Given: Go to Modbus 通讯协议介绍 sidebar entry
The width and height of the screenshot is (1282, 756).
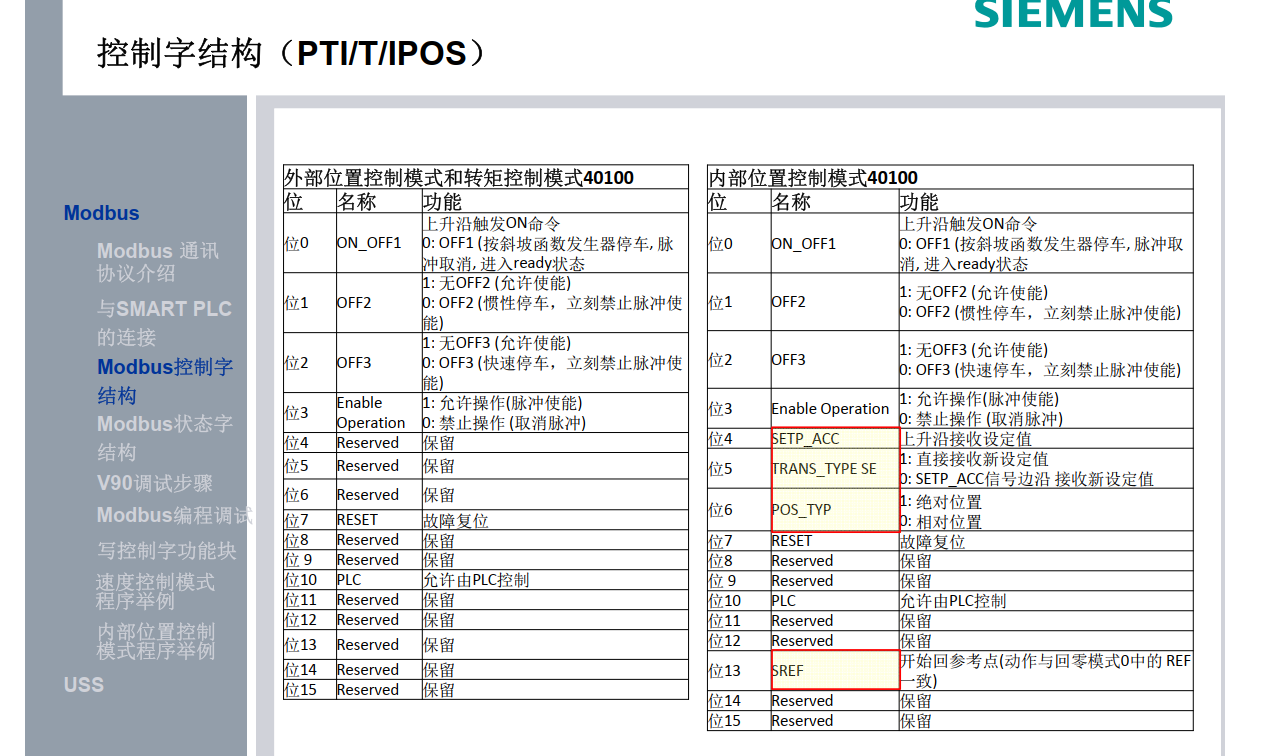Looking at the screenshot, I should pyautogui.click(x=157, y=262).
